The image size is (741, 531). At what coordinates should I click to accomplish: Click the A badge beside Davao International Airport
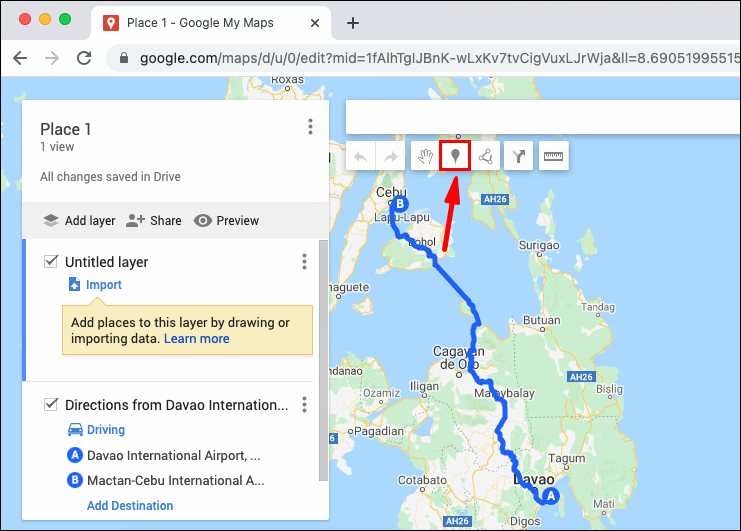(x=75, y=455)
